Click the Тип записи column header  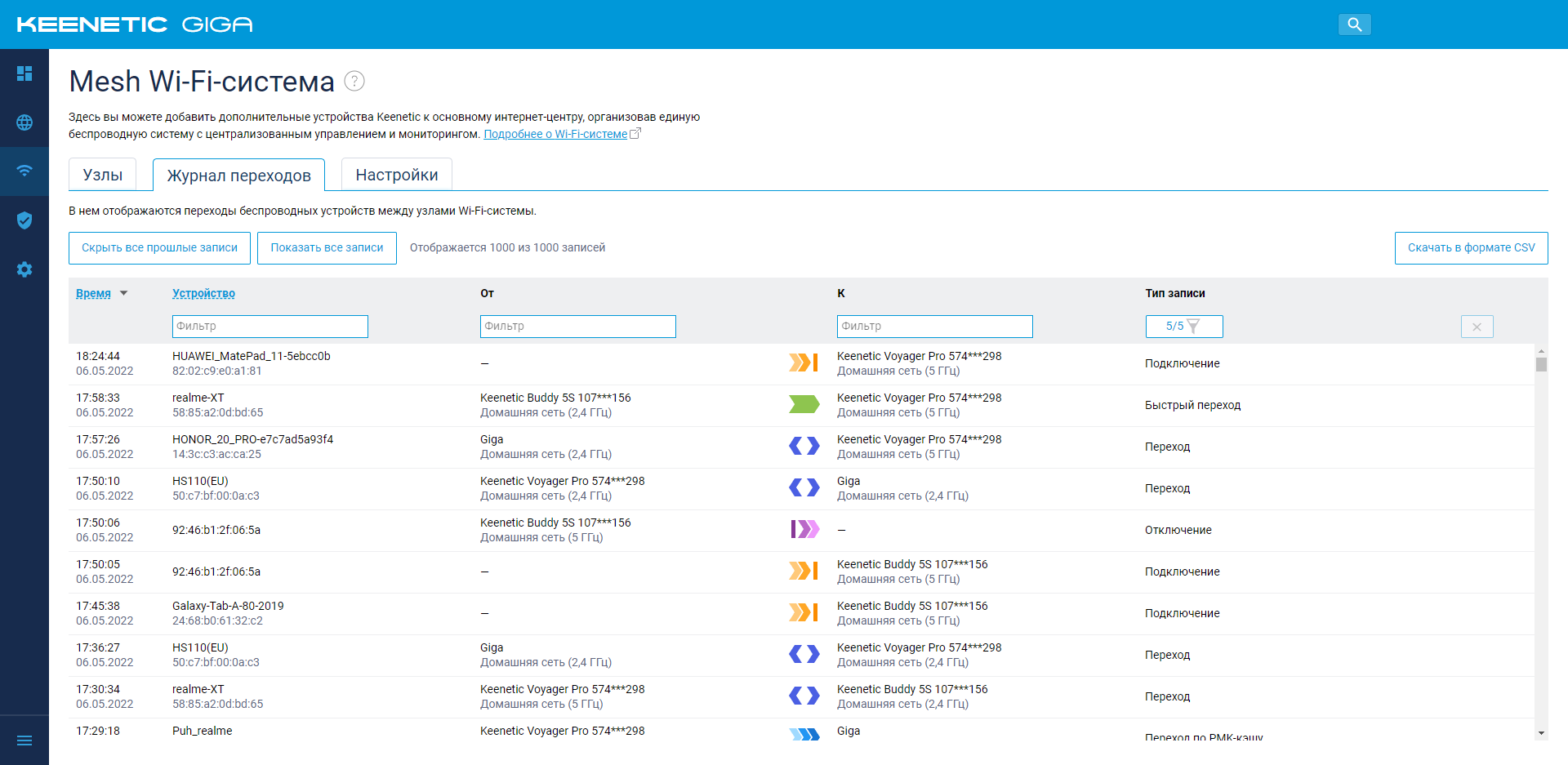[1174, 293]
